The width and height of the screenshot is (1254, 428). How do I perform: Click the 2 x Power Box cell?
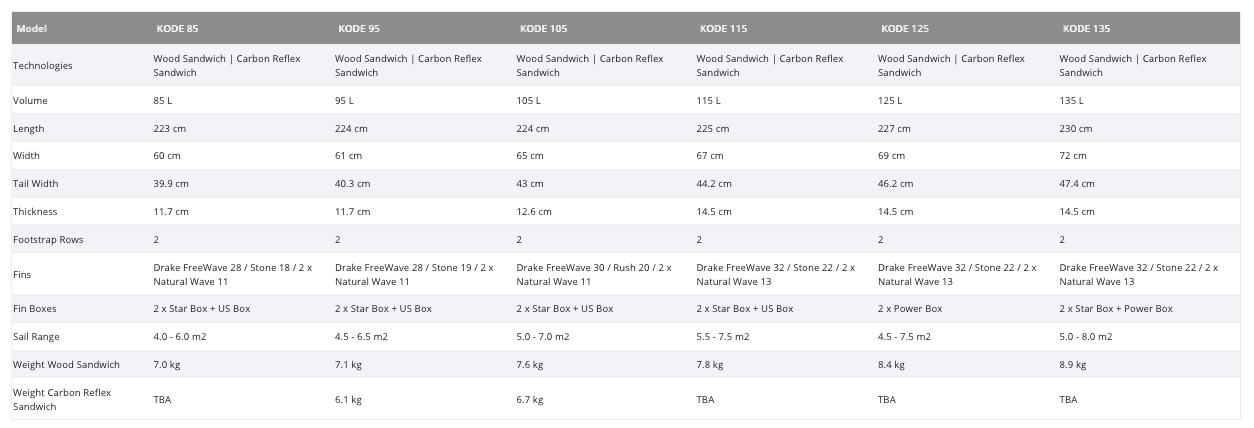click(x=910, y=309)
